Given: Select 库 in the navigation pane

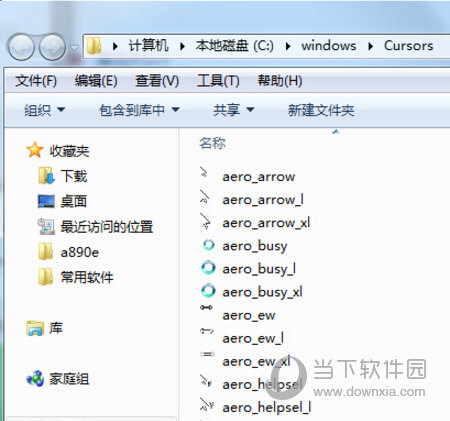Looking at the screenshot, I should pos(56,328).
